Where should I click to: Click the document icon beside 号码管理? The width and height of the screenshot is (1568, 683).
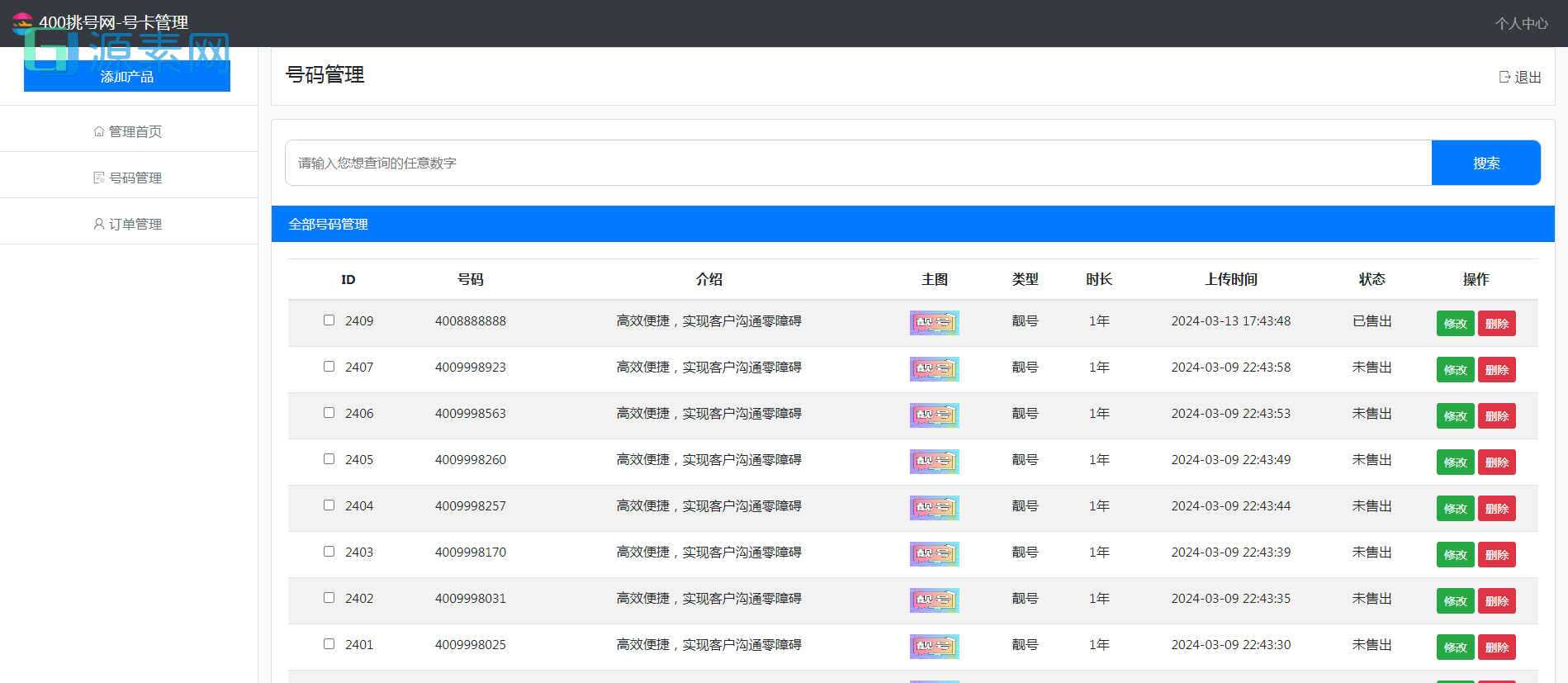(99, 178)
